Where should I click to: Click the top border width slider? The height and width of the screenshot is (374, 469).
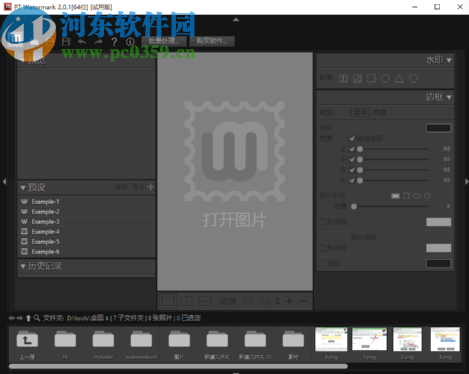point(394,149)
